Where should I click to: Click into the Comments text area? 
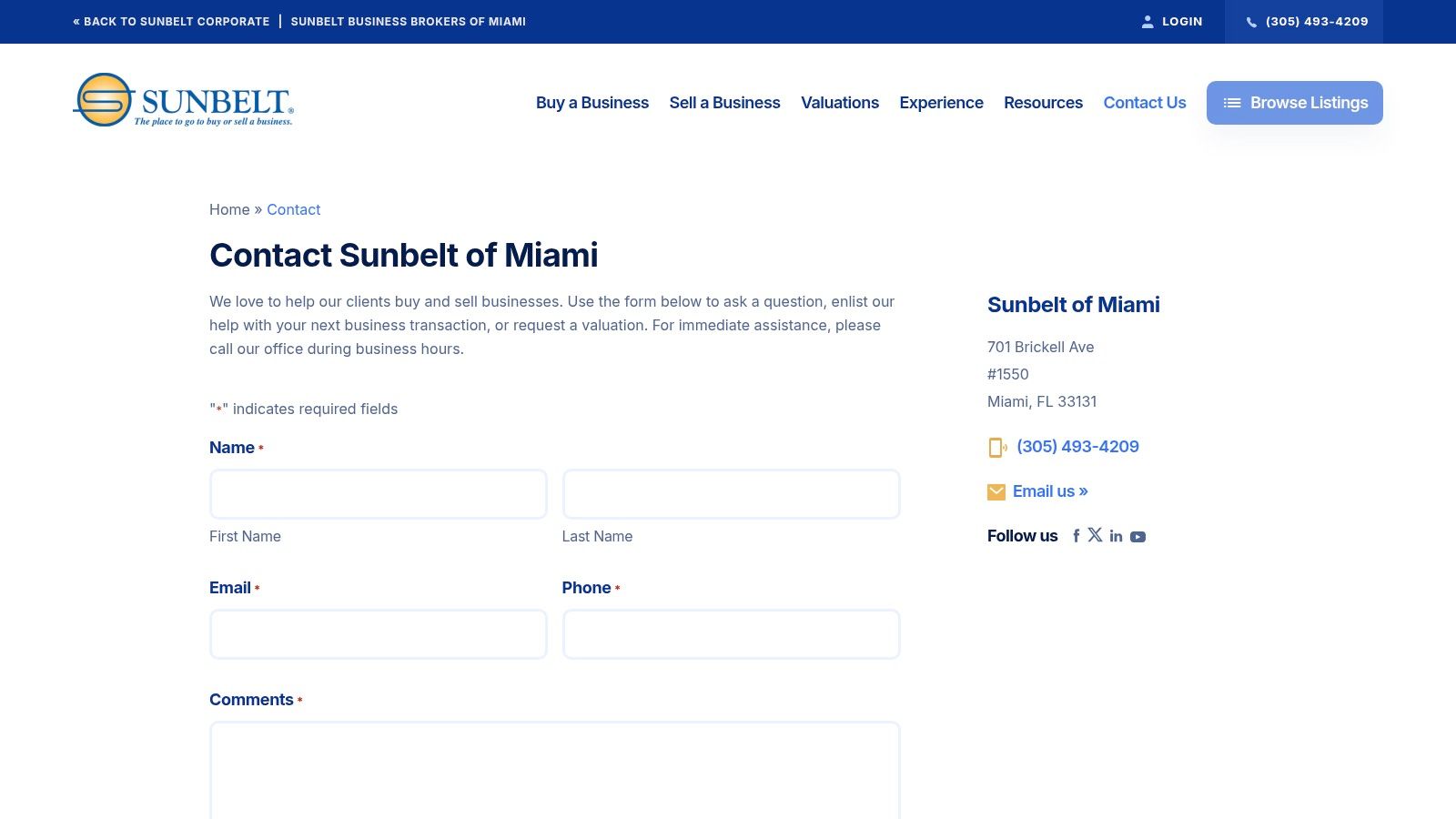(x=555, y=772)
